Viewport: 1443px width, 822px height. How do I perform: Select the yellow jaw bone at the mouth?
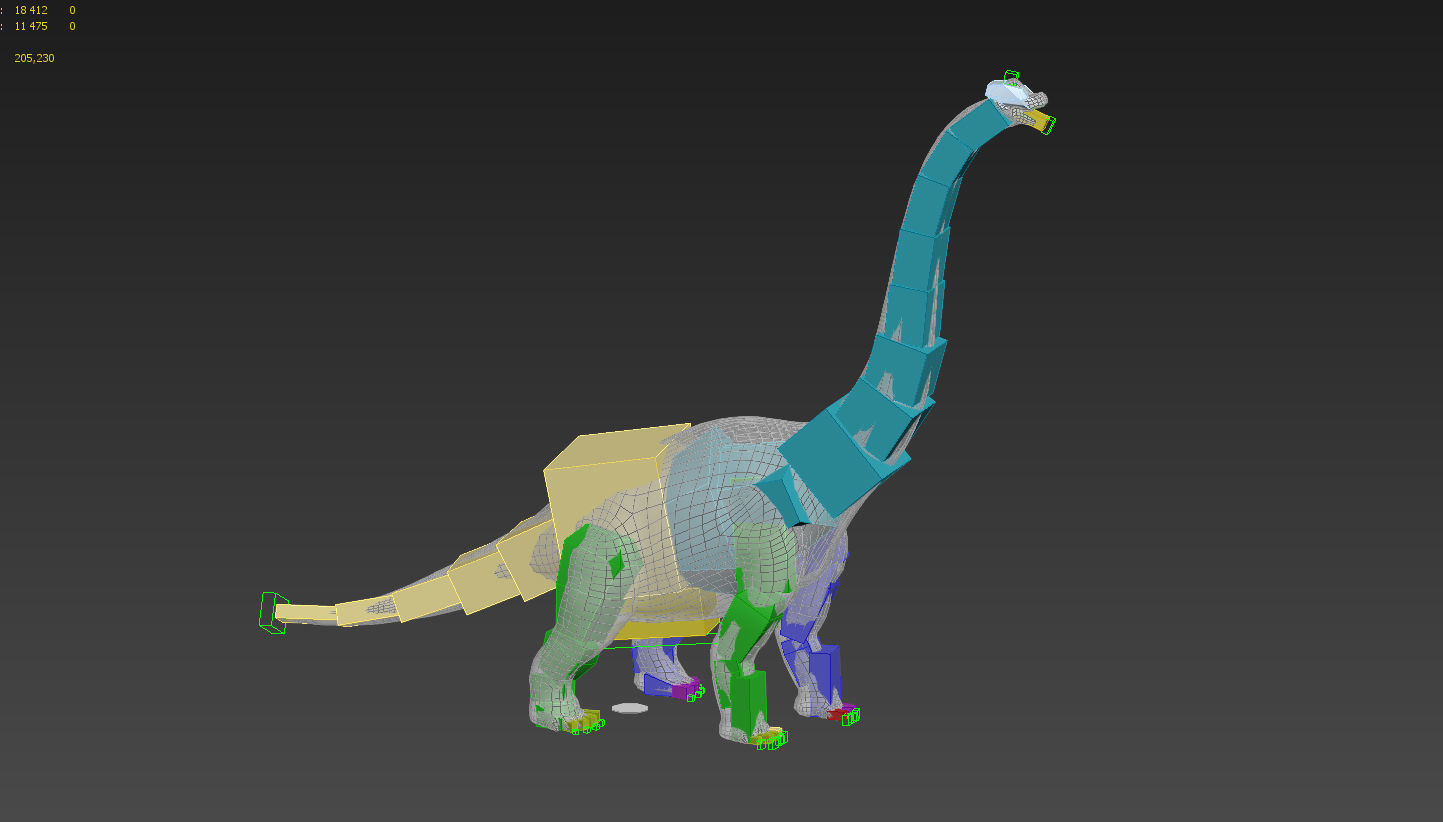(x=1038, y=122)
